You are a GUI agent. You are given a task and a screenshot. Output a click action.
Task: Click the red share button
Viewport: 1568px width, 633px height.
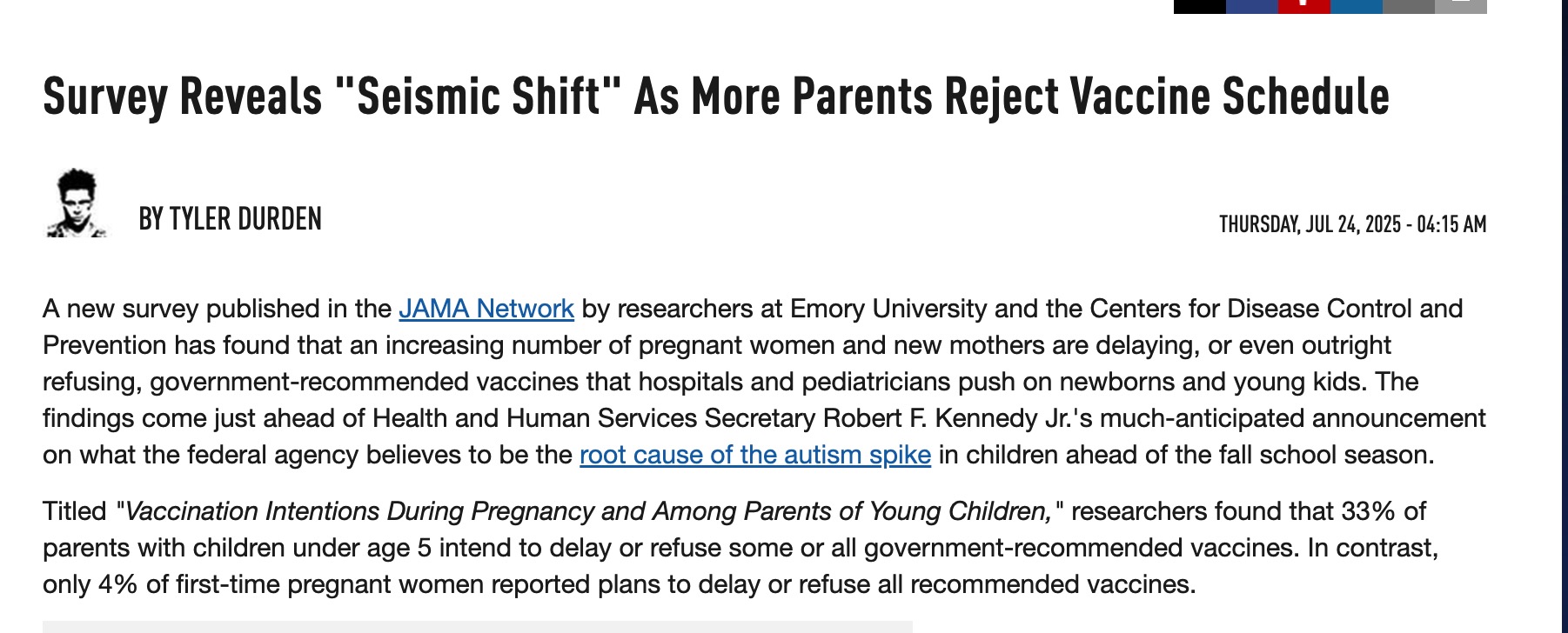point(1304,6)
